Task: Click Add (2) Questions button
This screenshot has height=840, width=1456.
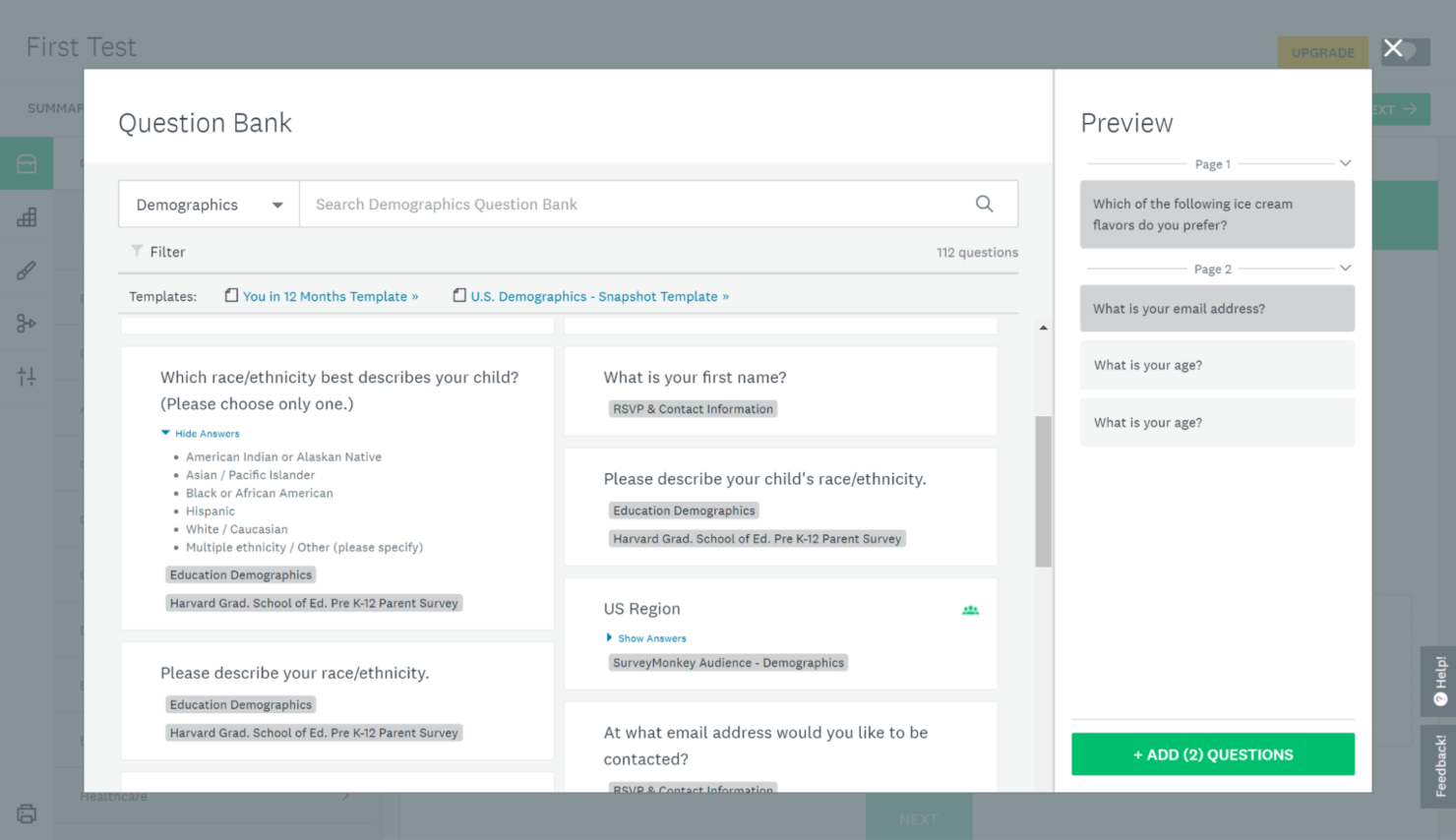Action: [1213, 754]
